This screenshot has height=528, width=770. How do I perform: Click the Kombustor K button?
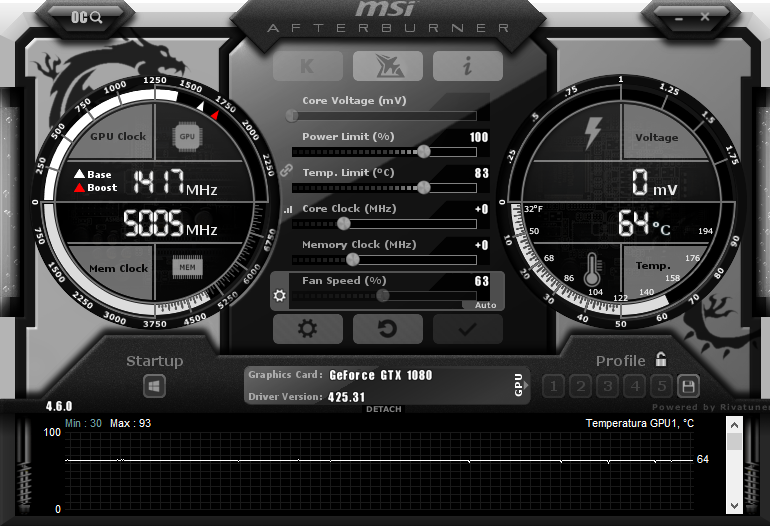pyautogui.click(x=308, y=66)
